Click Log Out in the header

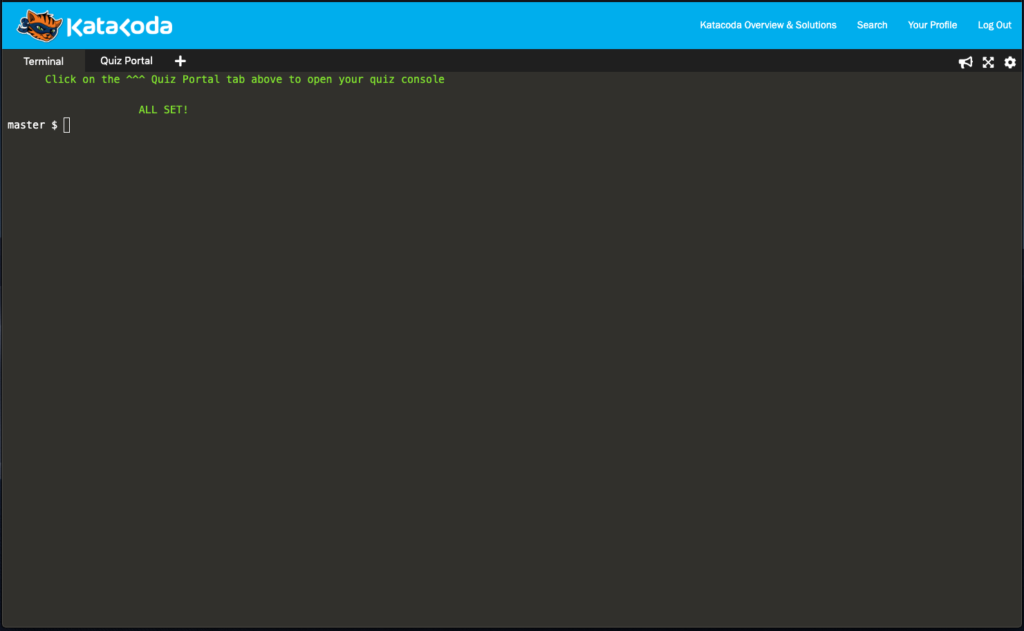[994, 25]
